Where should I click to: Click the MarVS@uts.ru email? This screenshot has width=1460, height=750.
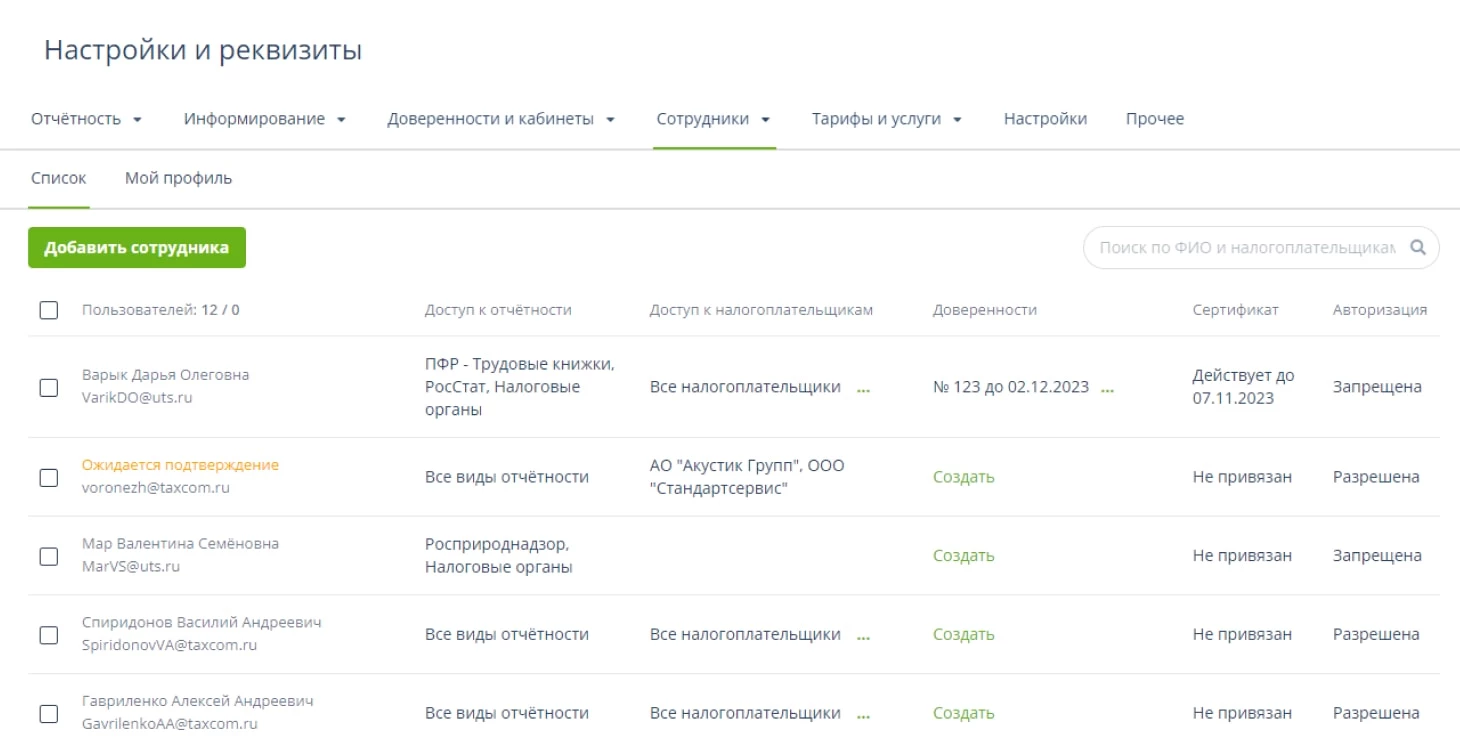pyautogui.click(x=130, y=566)
